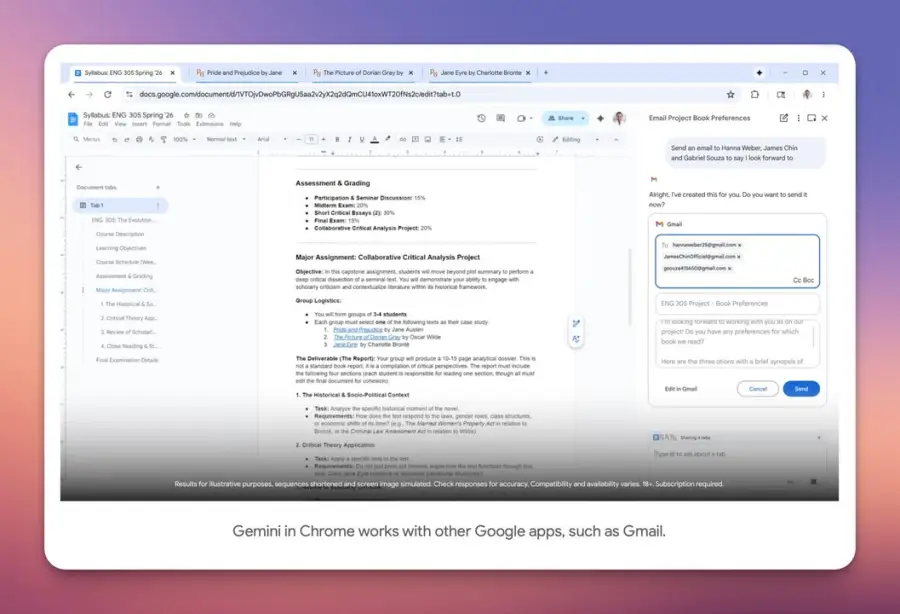Open the zoom 100% dropdown

(x=184, y=139)
